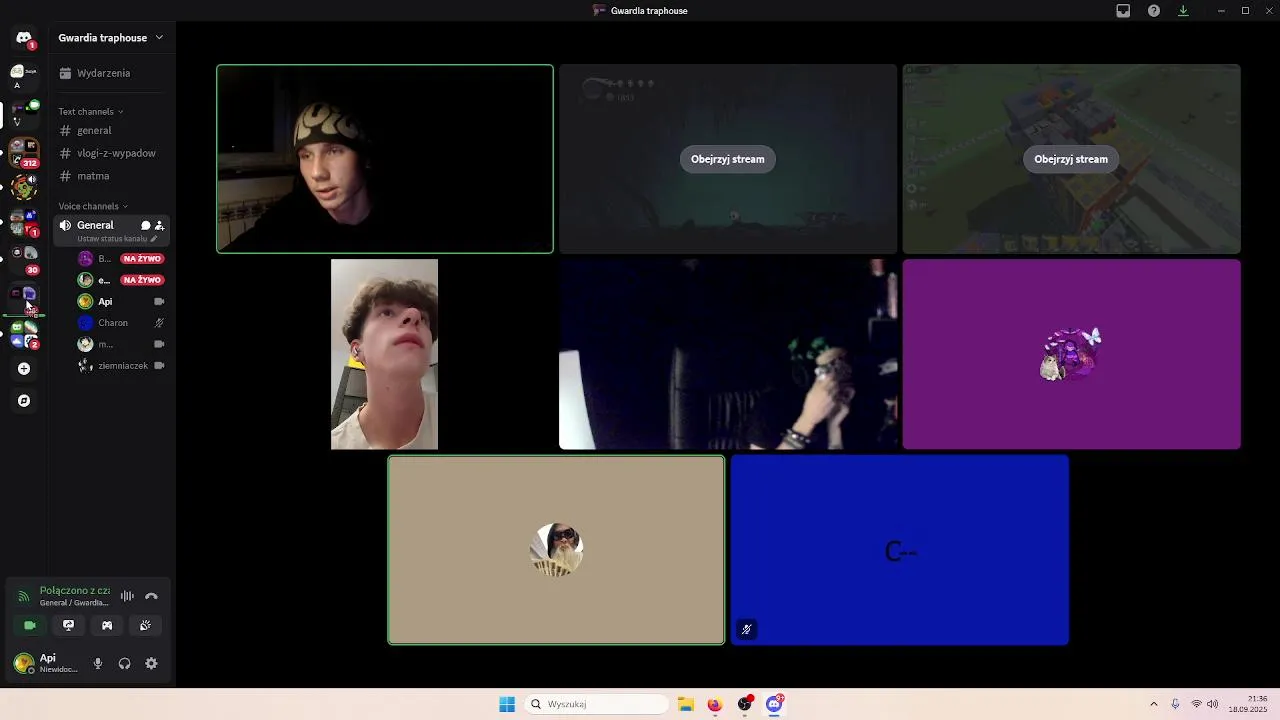Start an activity with gamepad icon
The width and height of the screenshot is (1280, 720).
point(107,626)
